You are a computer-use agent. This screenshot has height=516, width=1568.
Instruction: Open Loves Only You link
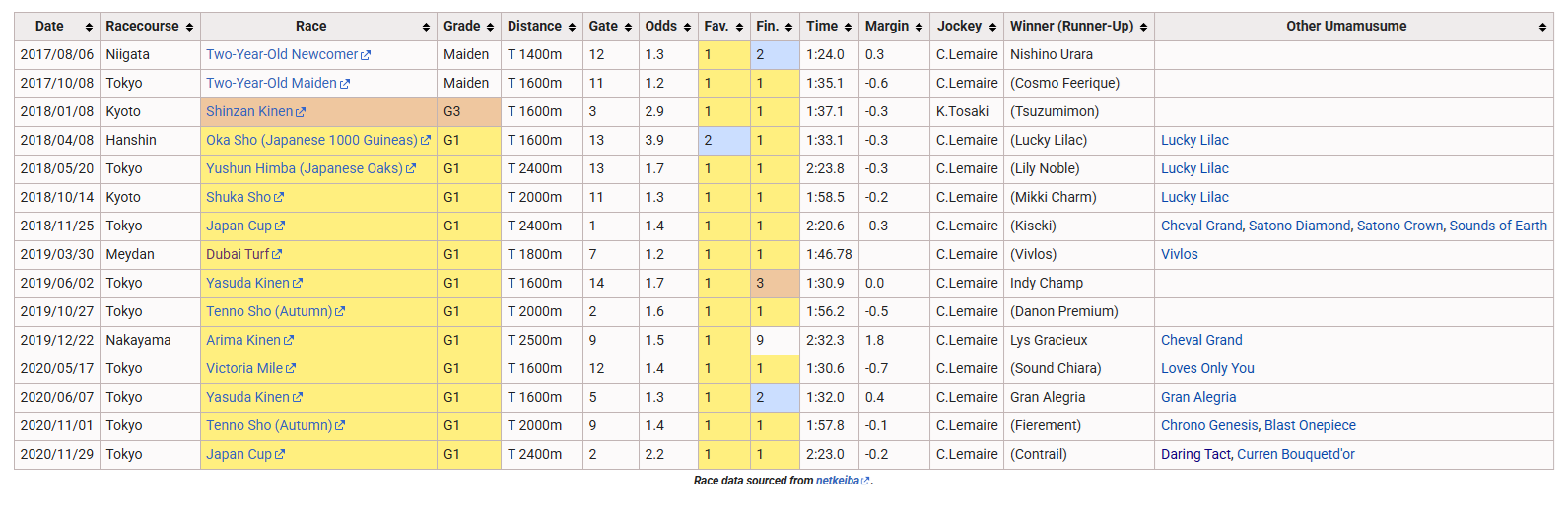coord(1207,369)
